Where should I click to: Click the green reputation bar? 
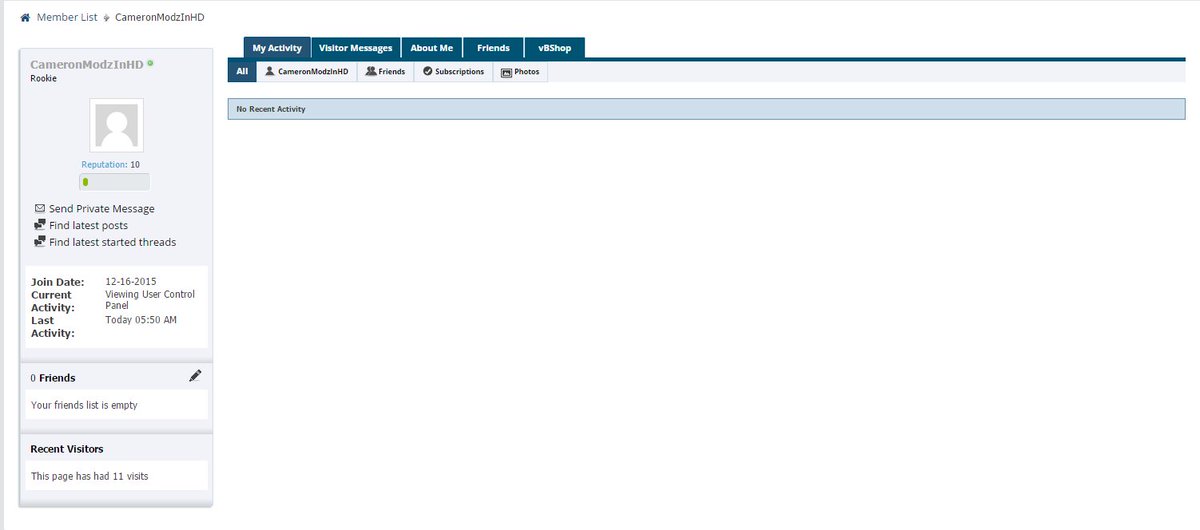86,182
